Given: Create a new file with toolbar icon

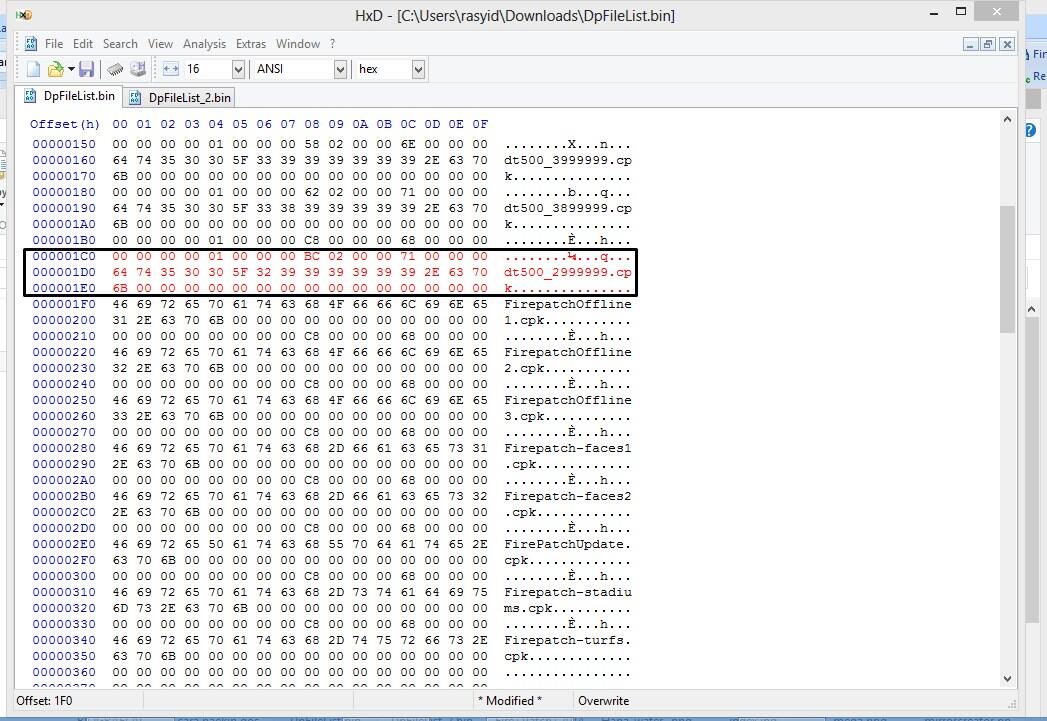Looking at the screenshot, I should click(33, 69).
